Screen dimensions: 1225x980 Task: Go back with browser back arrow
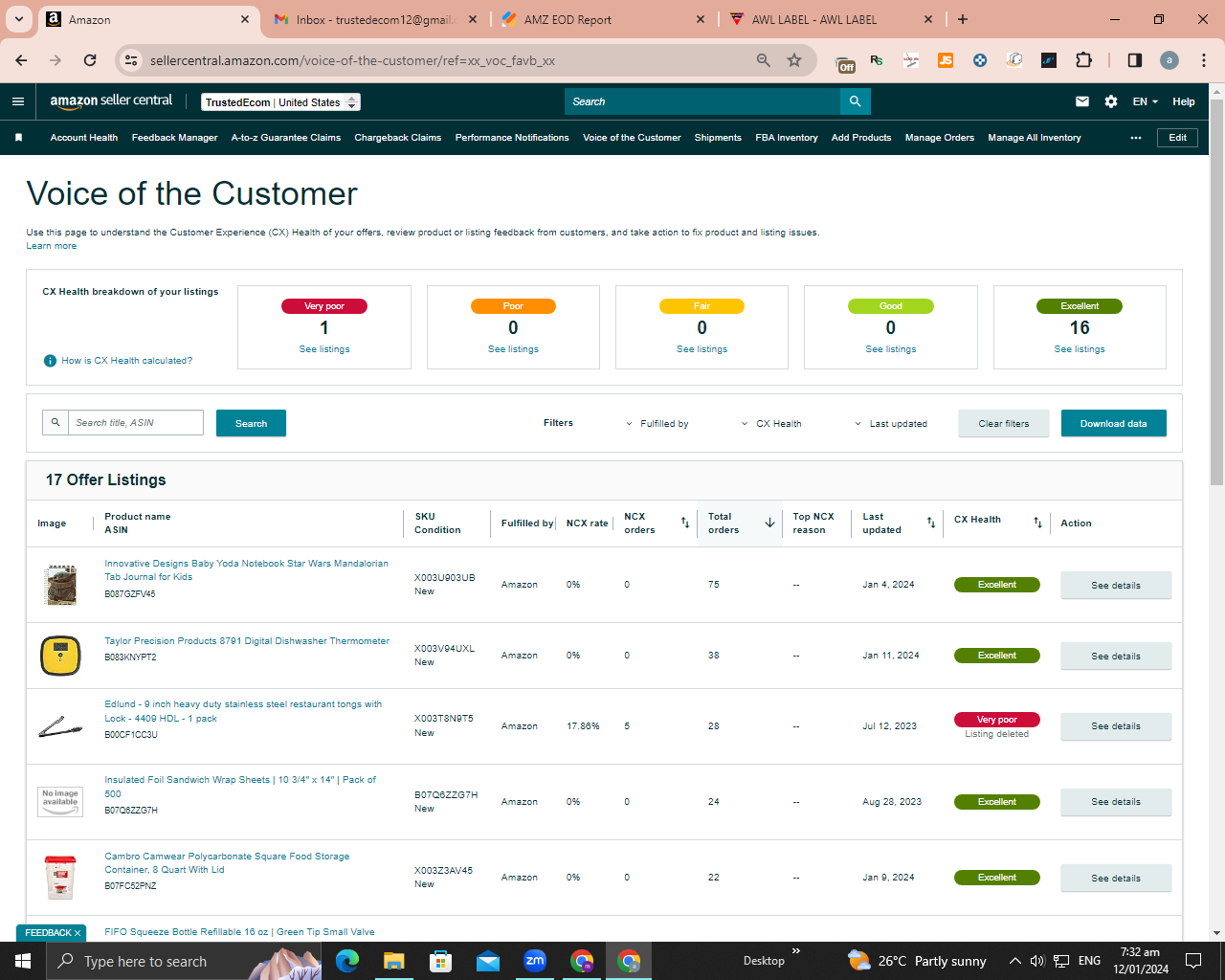coord(22,60)
